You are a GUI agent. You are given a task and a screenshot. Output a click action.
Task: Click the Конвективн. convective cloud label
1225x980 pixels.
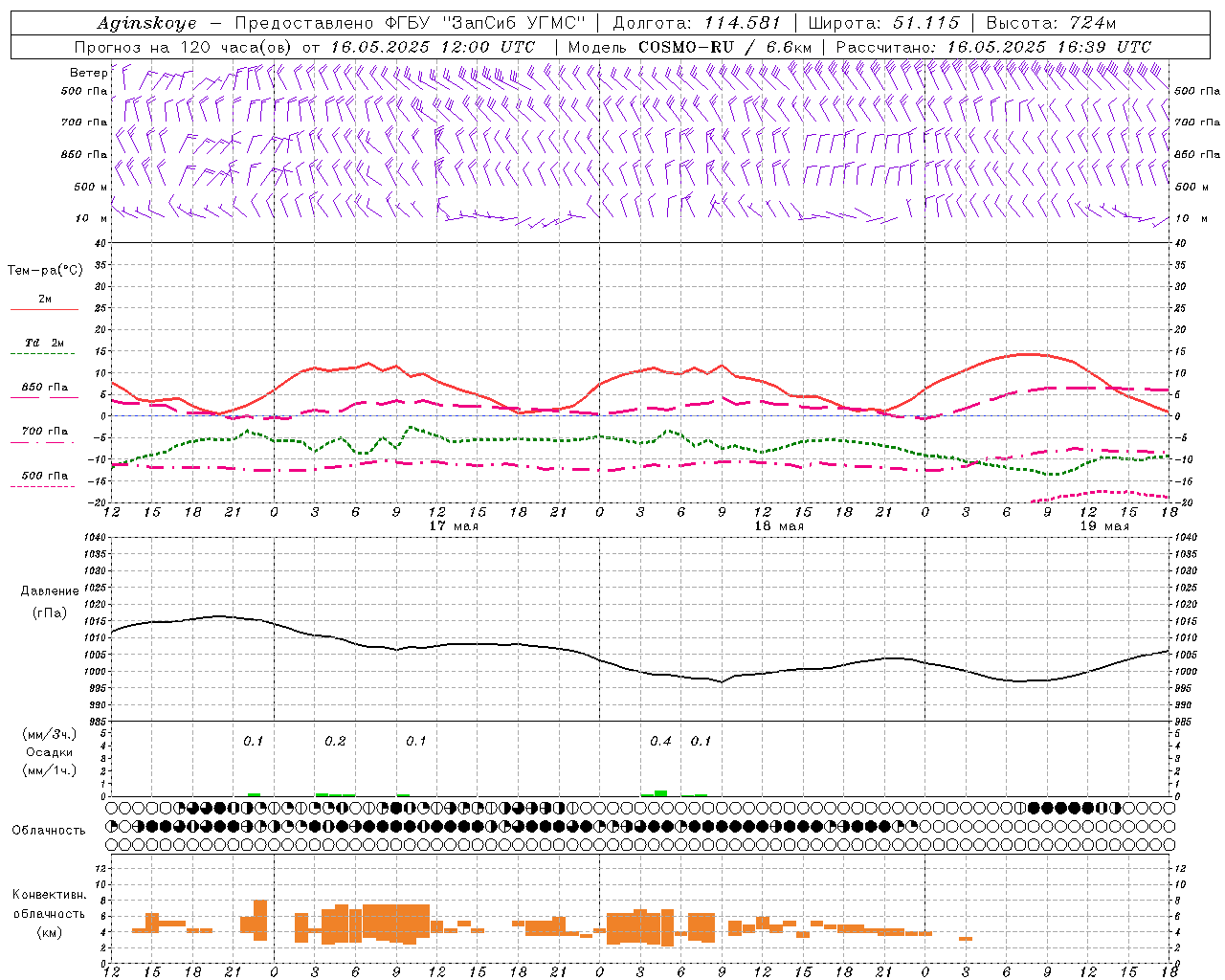point(50,895)
